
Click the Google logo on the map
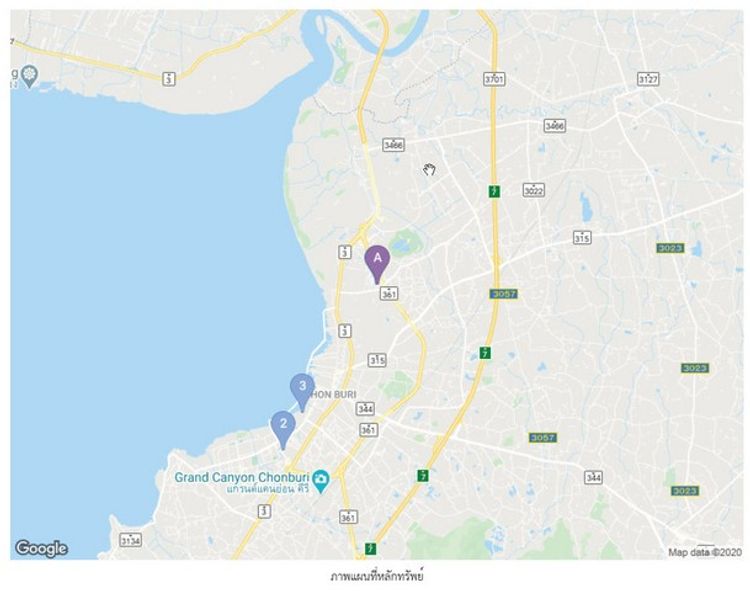pyautogui.click(x=42, y=549)
